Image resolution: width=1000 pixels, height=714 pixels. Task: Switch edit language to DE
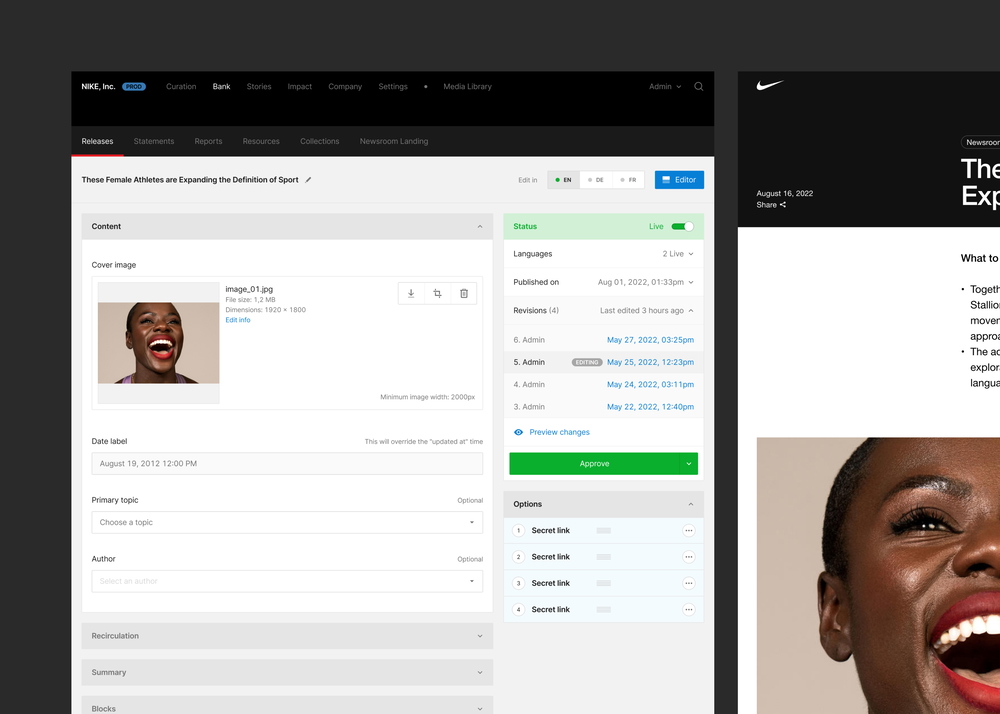tap(596, 180)
